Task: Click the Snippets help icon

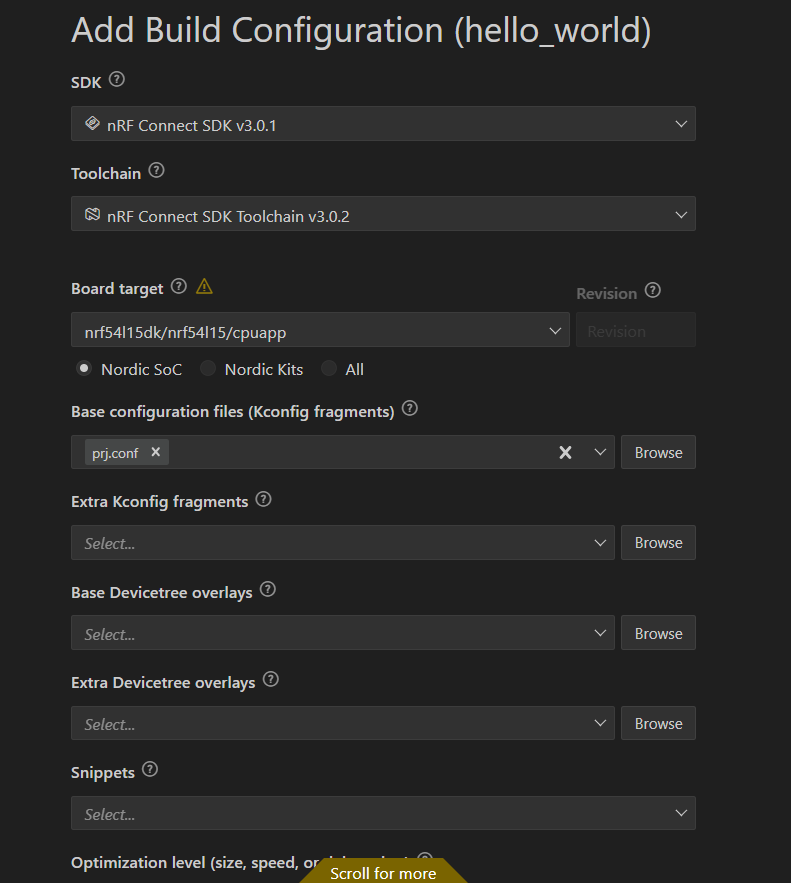Action: pos(150,769)
